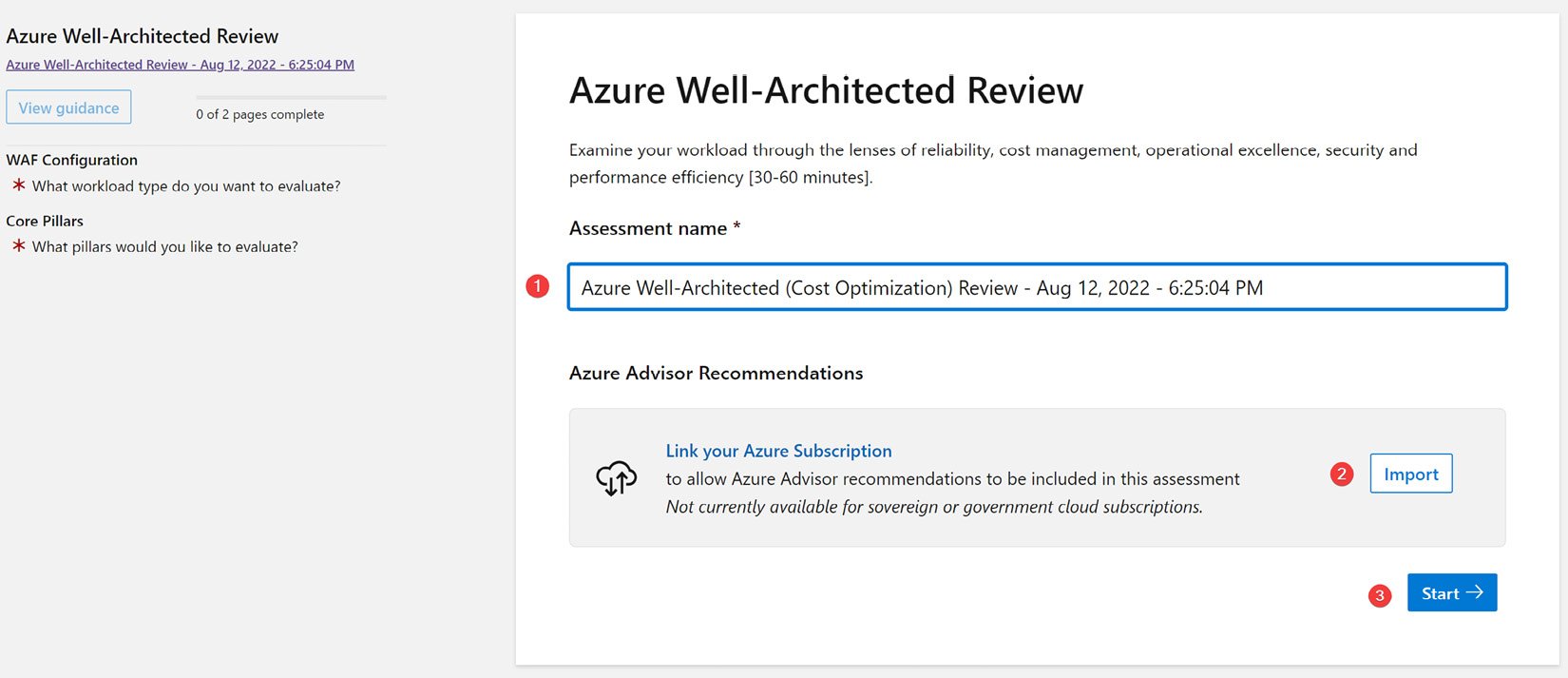Focus the Assessment name input field
1568x678 pixels.
click(1037, 287)
